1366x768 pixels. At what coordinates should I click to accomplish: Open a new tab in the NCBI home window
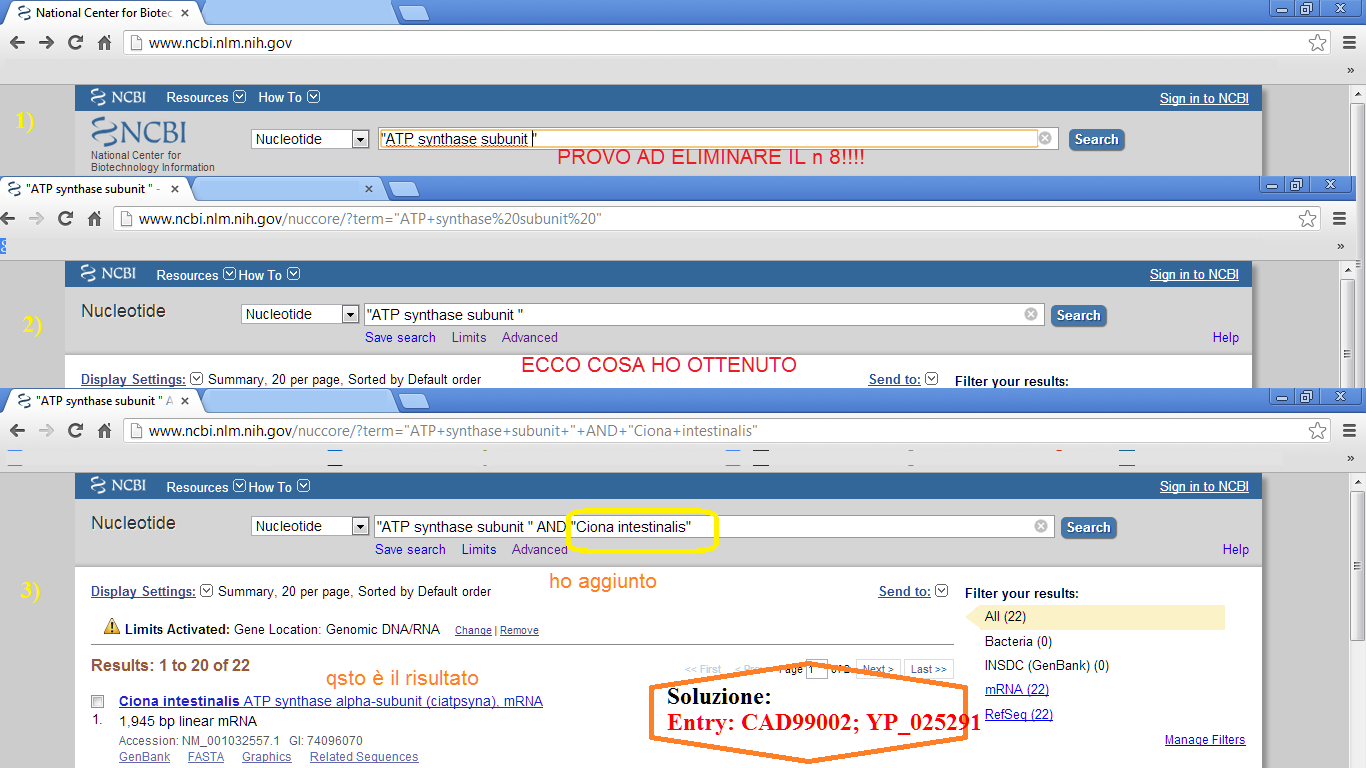tap(413, 13)
